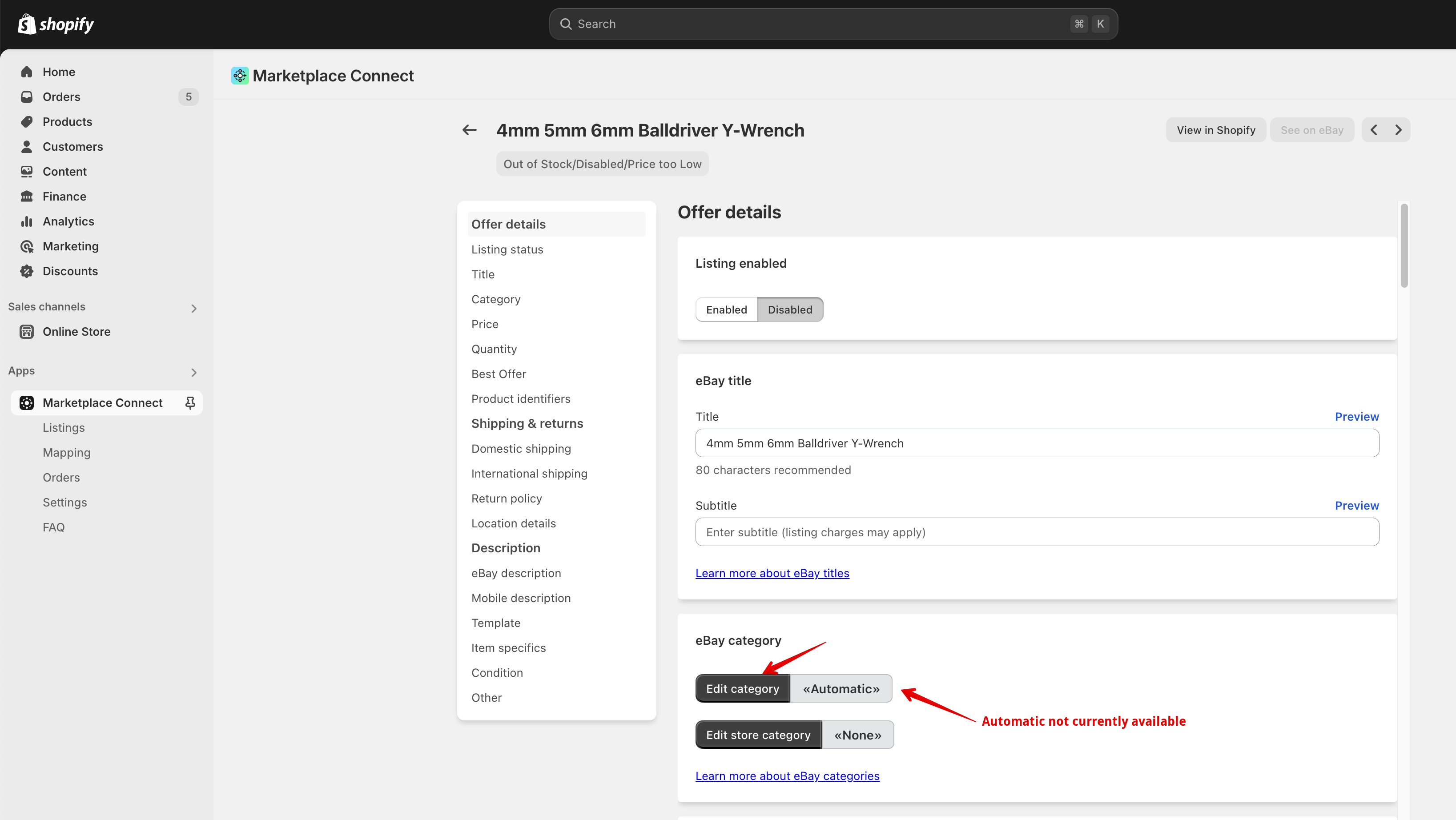Expand the Apps section chevron
Viewport: 1456px width, 820px height.
[194, 372]
